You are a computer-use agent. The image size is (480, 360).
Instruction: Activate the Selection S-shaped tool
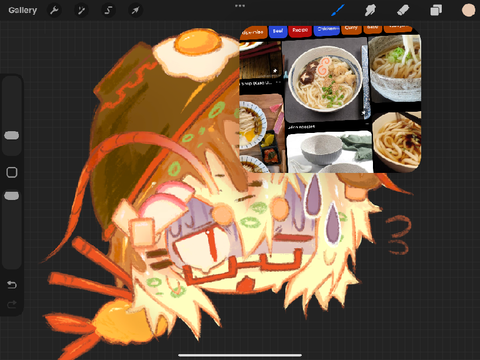coord(108,10)
